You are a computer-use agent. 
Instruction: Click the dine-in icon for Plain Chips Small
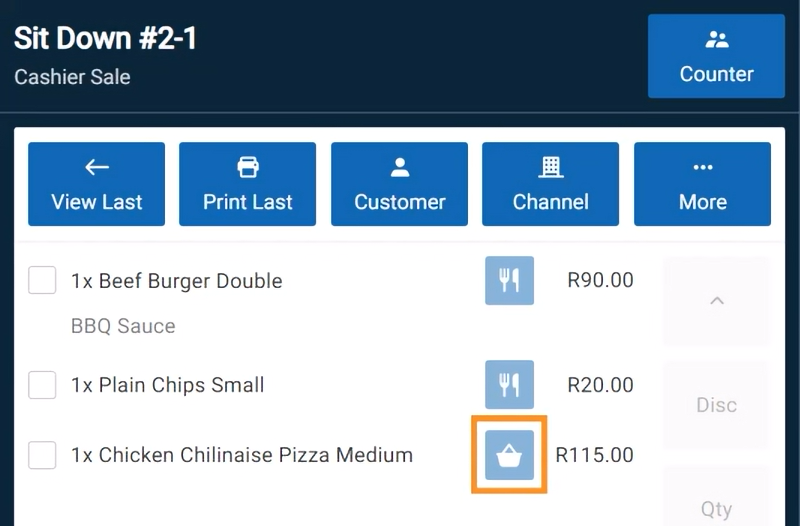click(x=509, y=384)
